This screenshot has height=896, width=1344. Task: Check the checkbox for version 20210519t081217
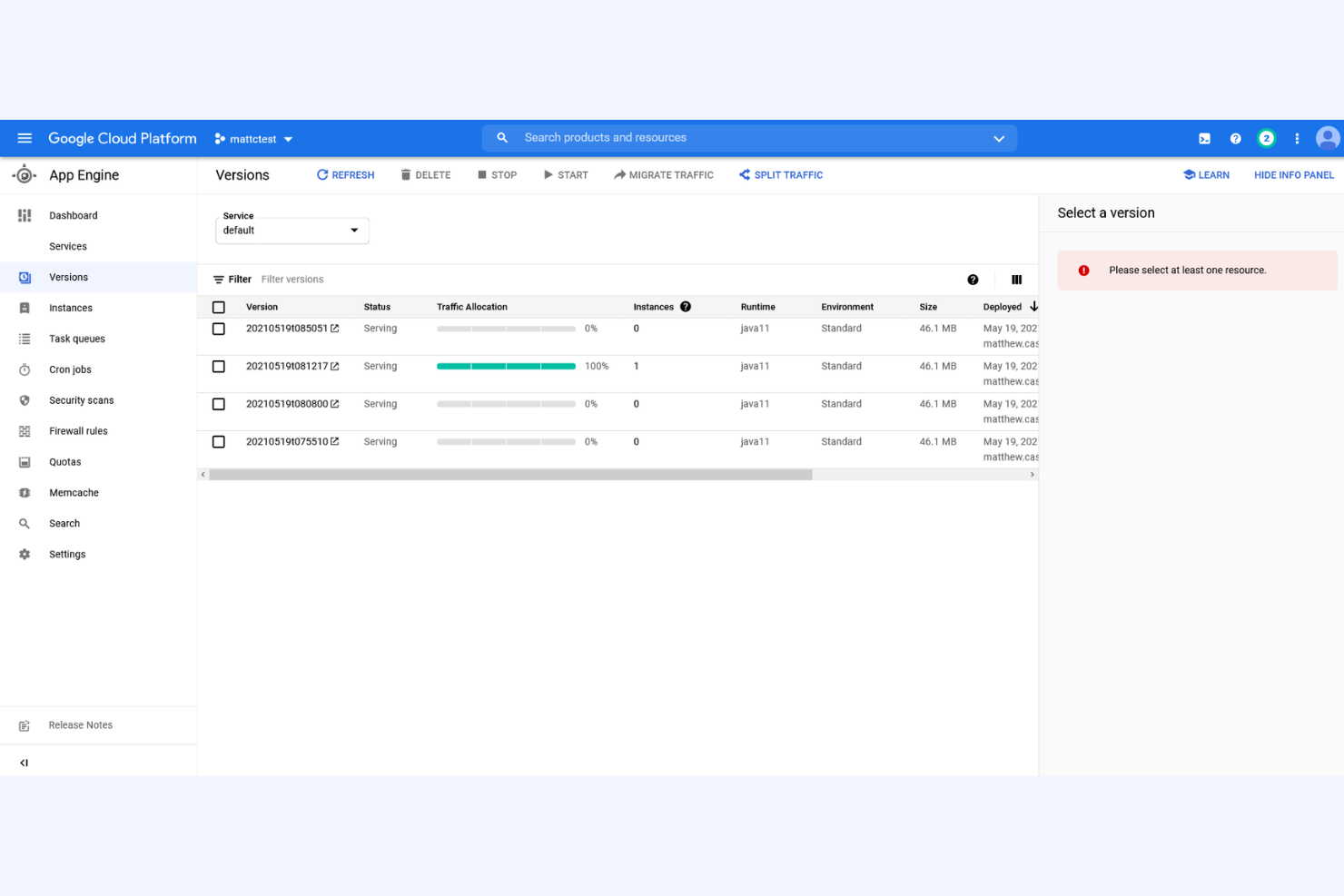point(218,366)
